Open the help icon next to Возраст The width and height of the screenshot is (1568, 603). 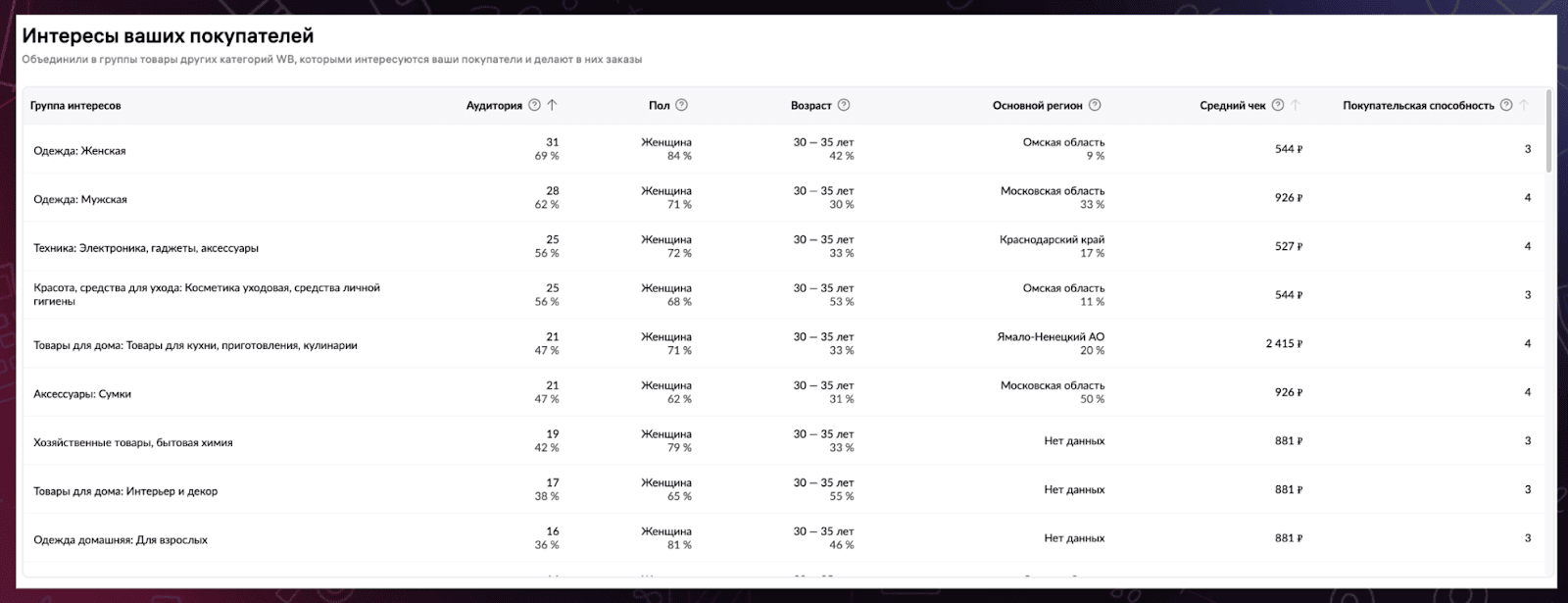coord(844,105)
